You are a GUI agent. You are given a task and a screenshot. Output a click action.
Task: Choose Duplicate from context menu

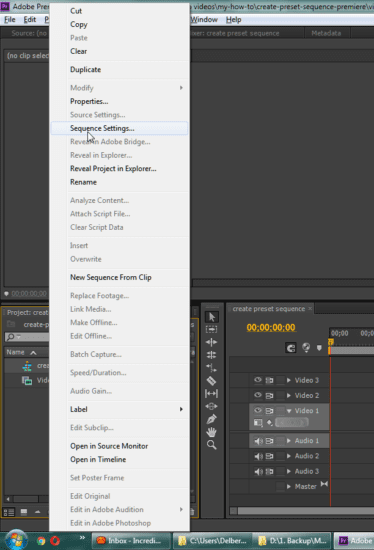[119, 69]
